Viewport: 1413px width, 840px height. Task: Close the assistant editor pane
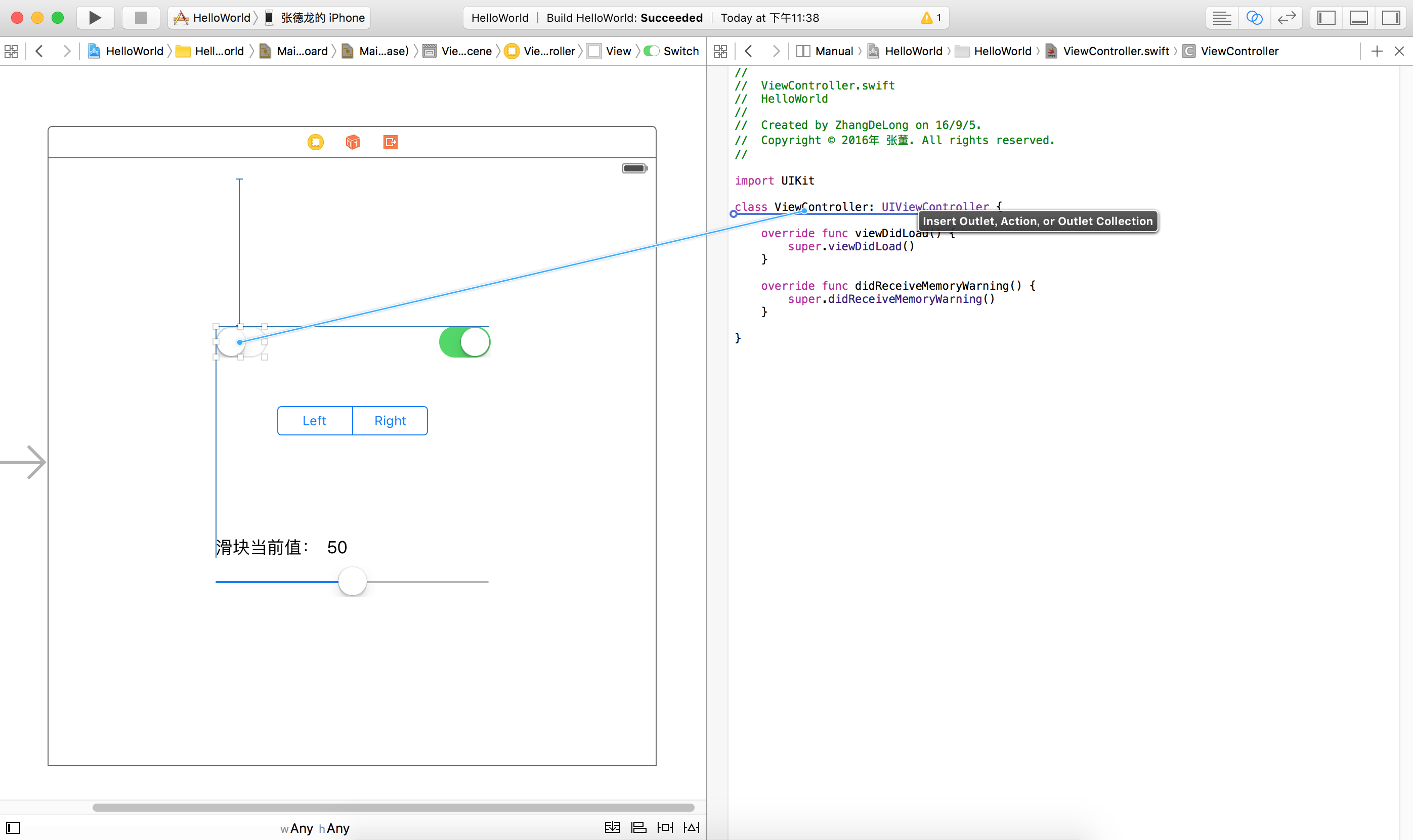click(x=1399, y=51)
